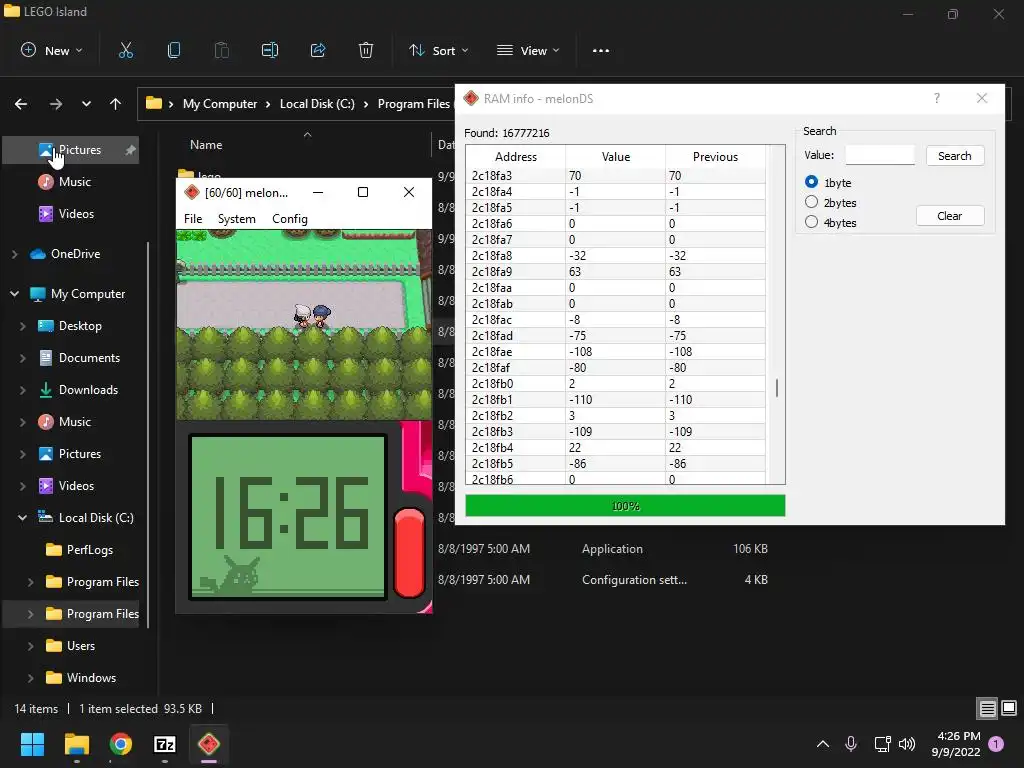Click the Address column header
Viewport: 1024px width, 768px height.
click(x=516, y=157)
